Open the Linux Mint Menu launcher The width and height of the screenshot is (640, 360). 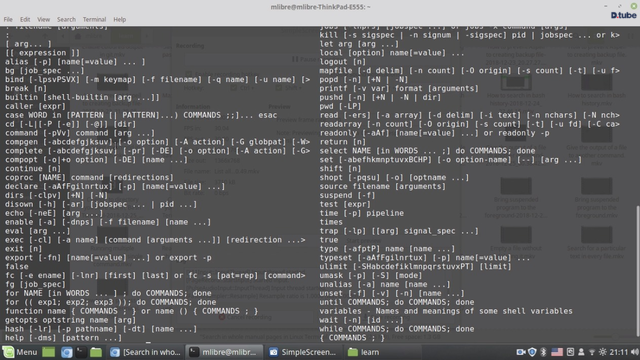pos(20,352)
